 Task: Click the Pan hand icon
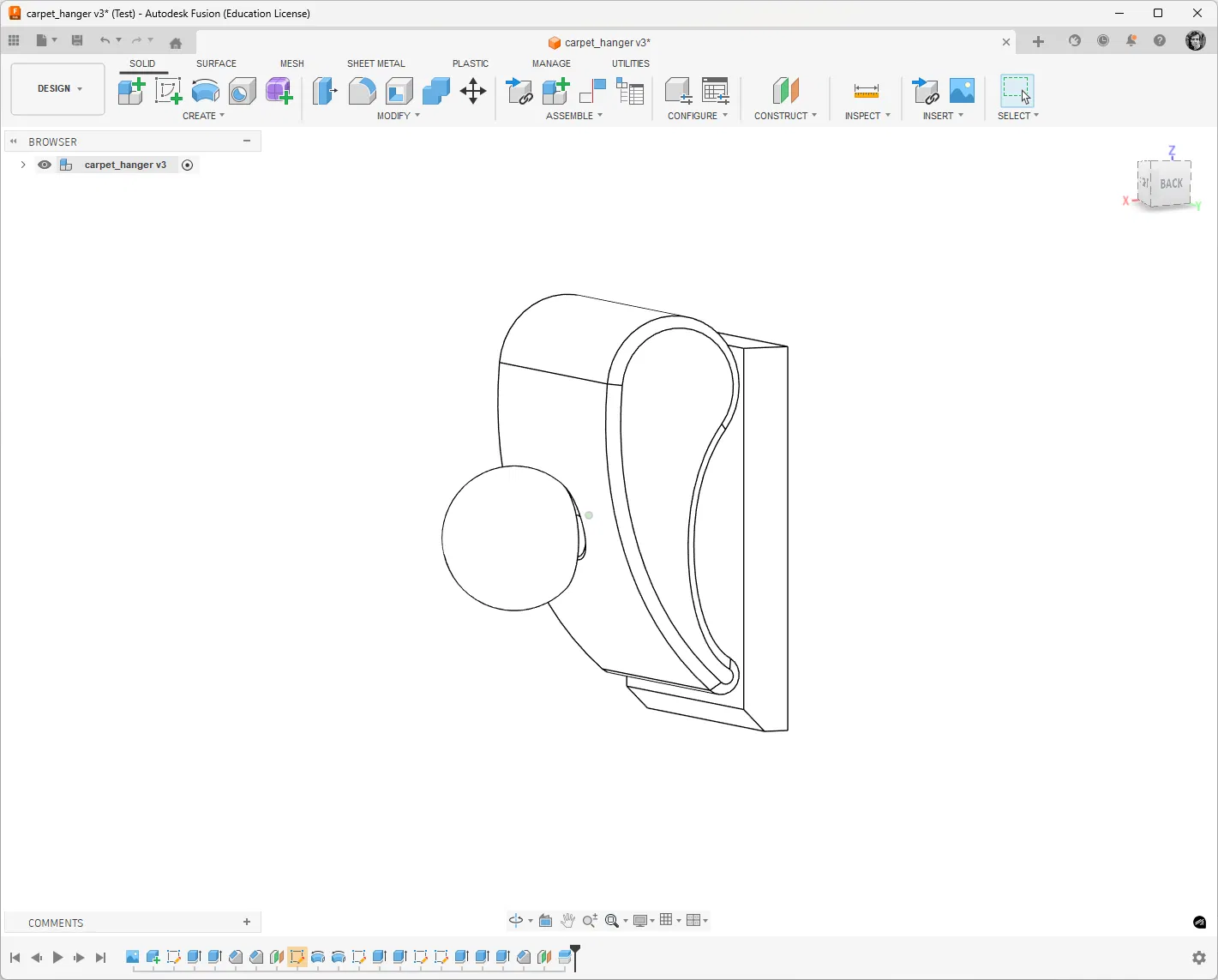click(567, 920)
